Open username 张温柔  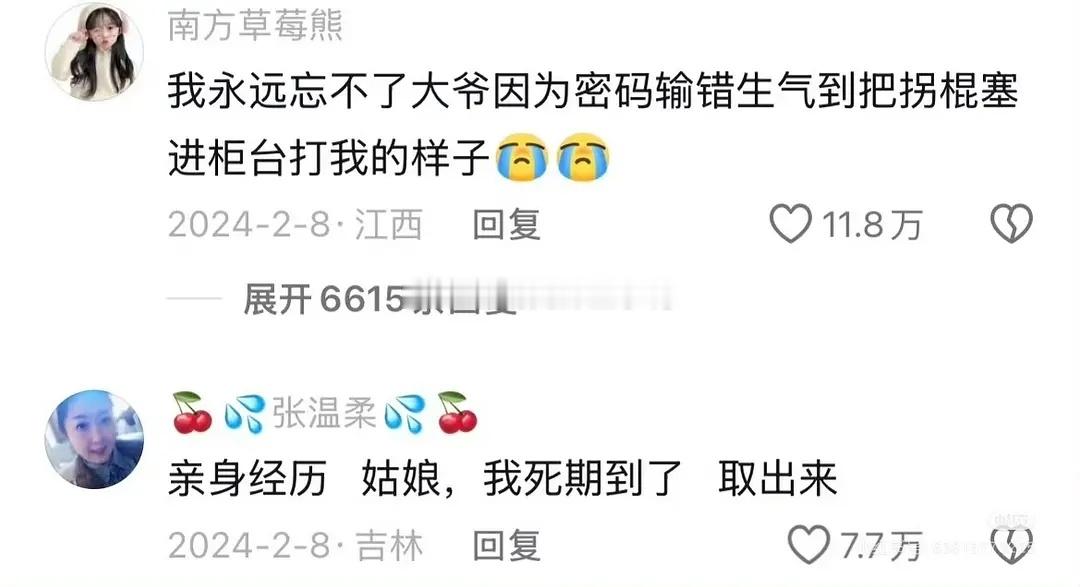coord(324,413)
